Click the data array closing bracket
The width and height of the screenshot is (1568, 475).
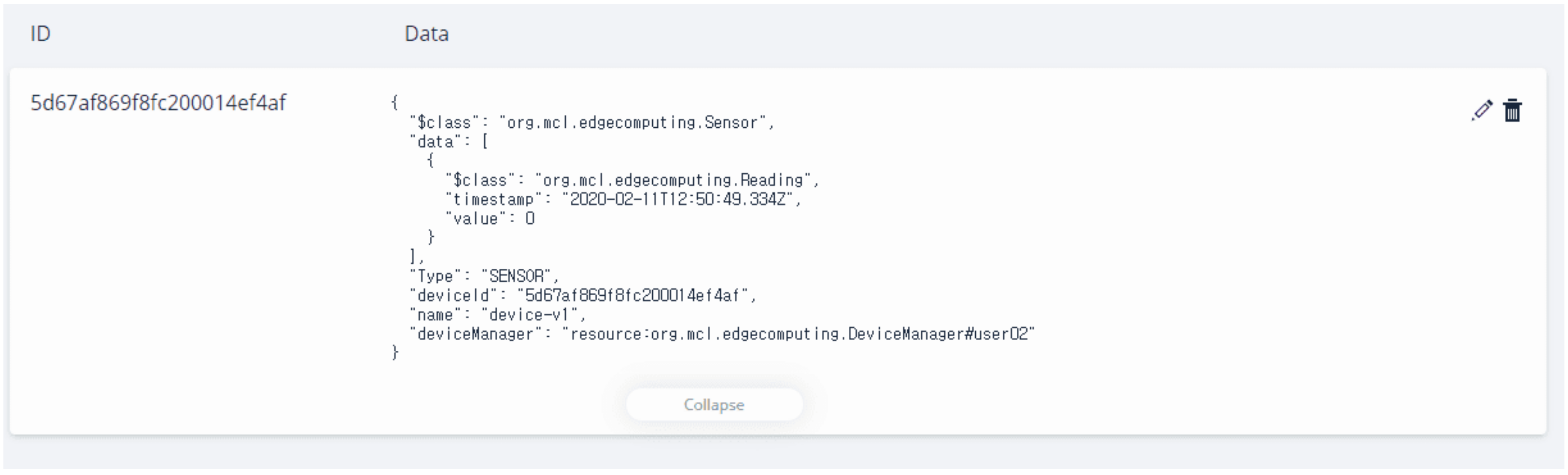415,256
